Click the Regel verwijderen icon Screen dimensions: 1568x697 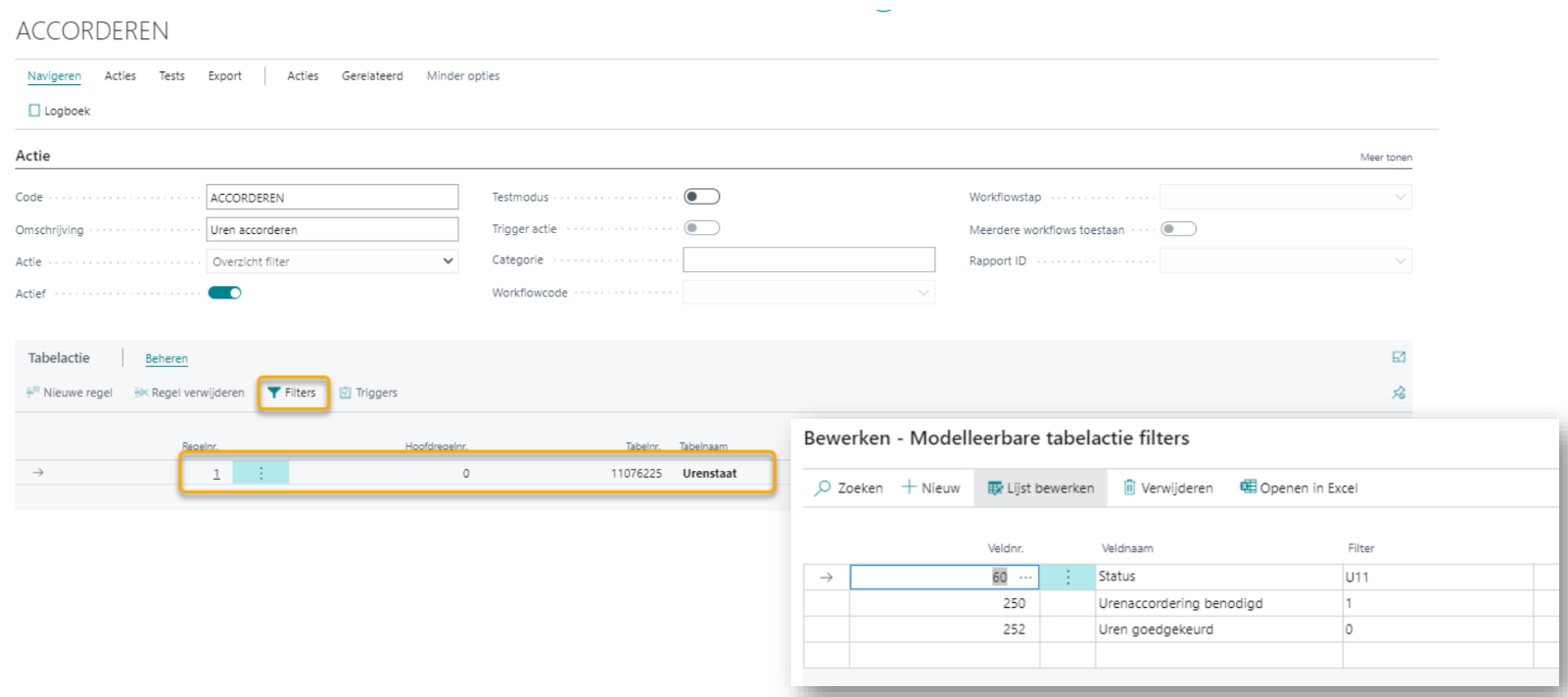tap(141, 393)
